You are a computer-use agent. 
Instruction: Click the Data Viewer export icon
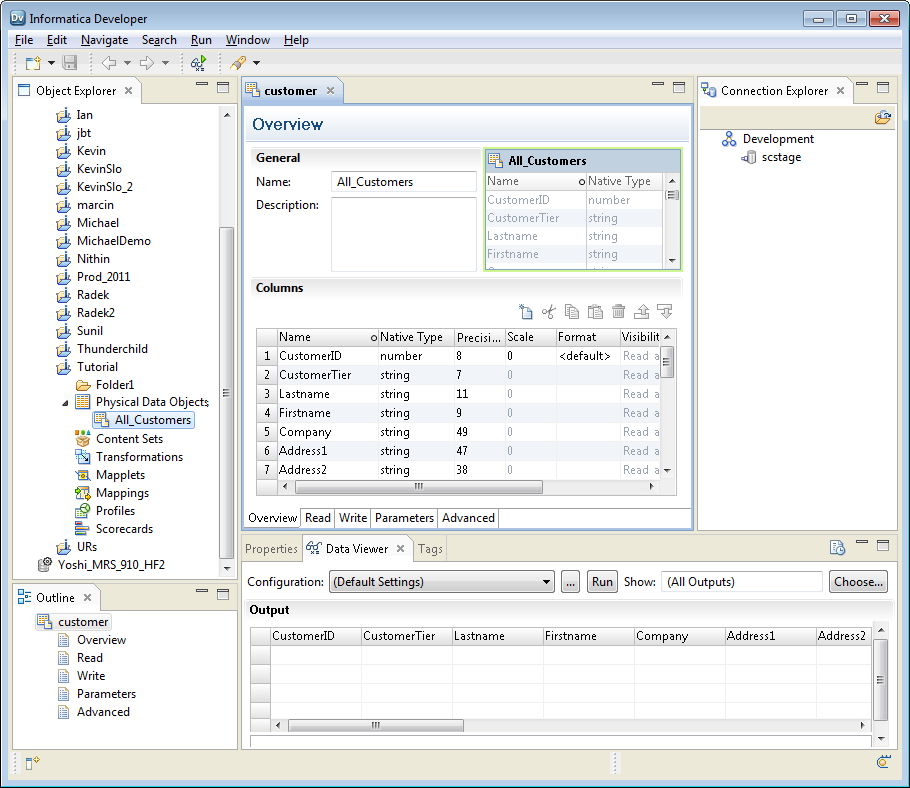click(837, 547)
